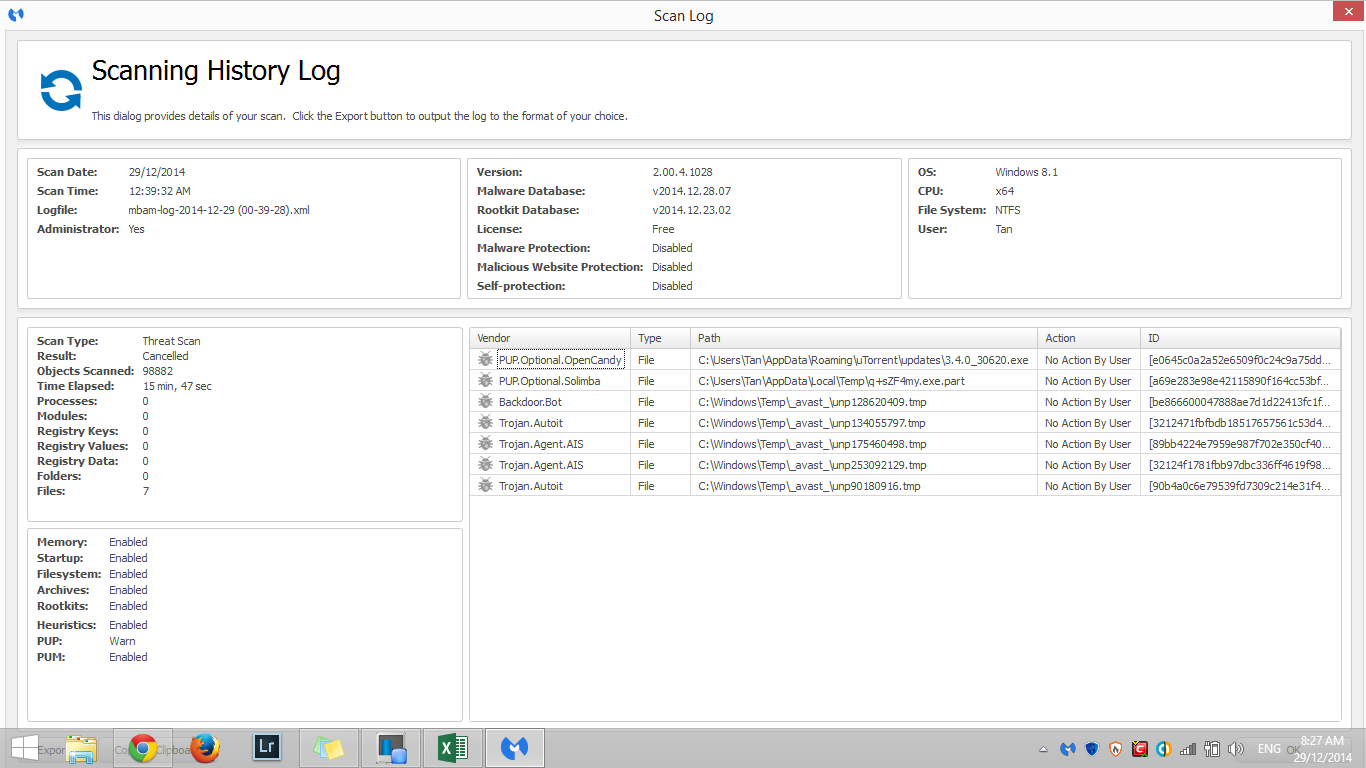Viewport: 1366px width, 768px height.
Task: Click the logfile name mbam-log-2014-12-29 (00-39-28).xml
Action: [x=219, y=210]
